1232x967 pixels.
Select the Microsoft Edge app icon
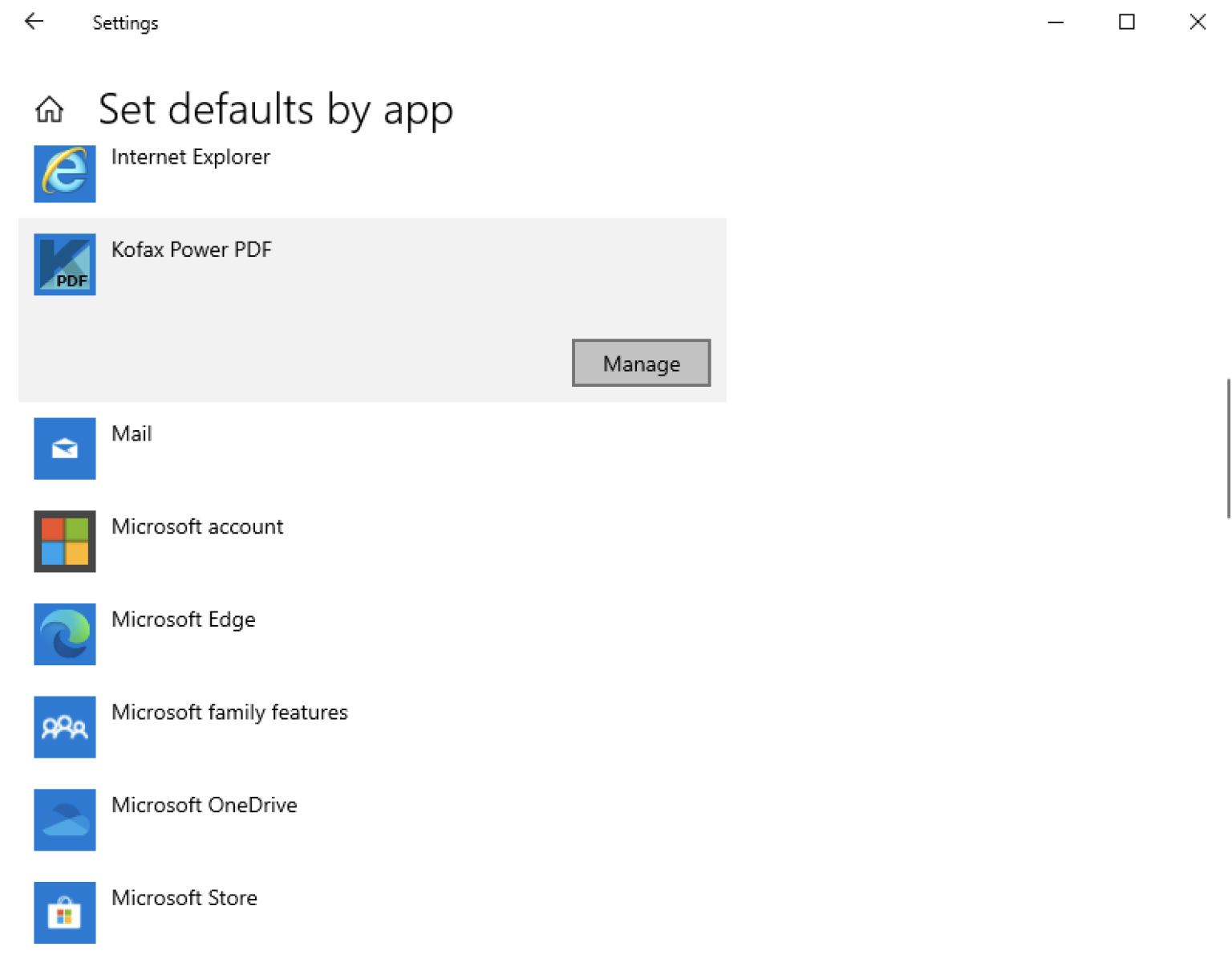(x=64, y=634)
